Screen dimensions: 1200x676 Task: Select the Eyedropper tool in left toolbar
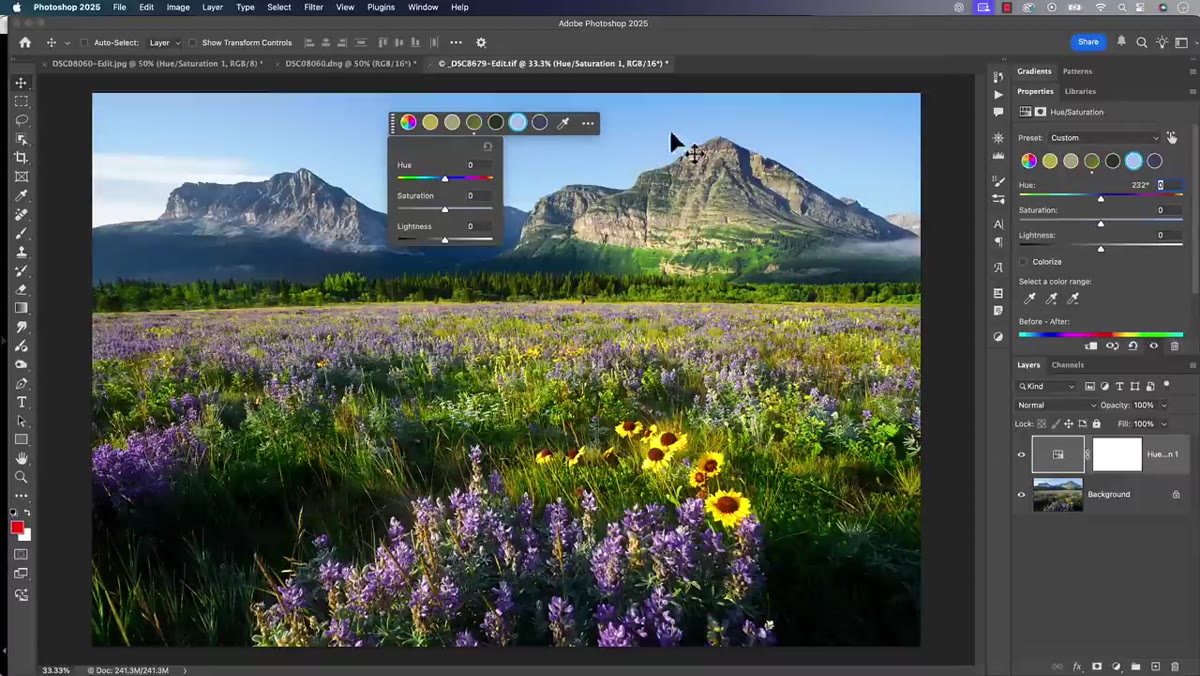click(21, 195)
